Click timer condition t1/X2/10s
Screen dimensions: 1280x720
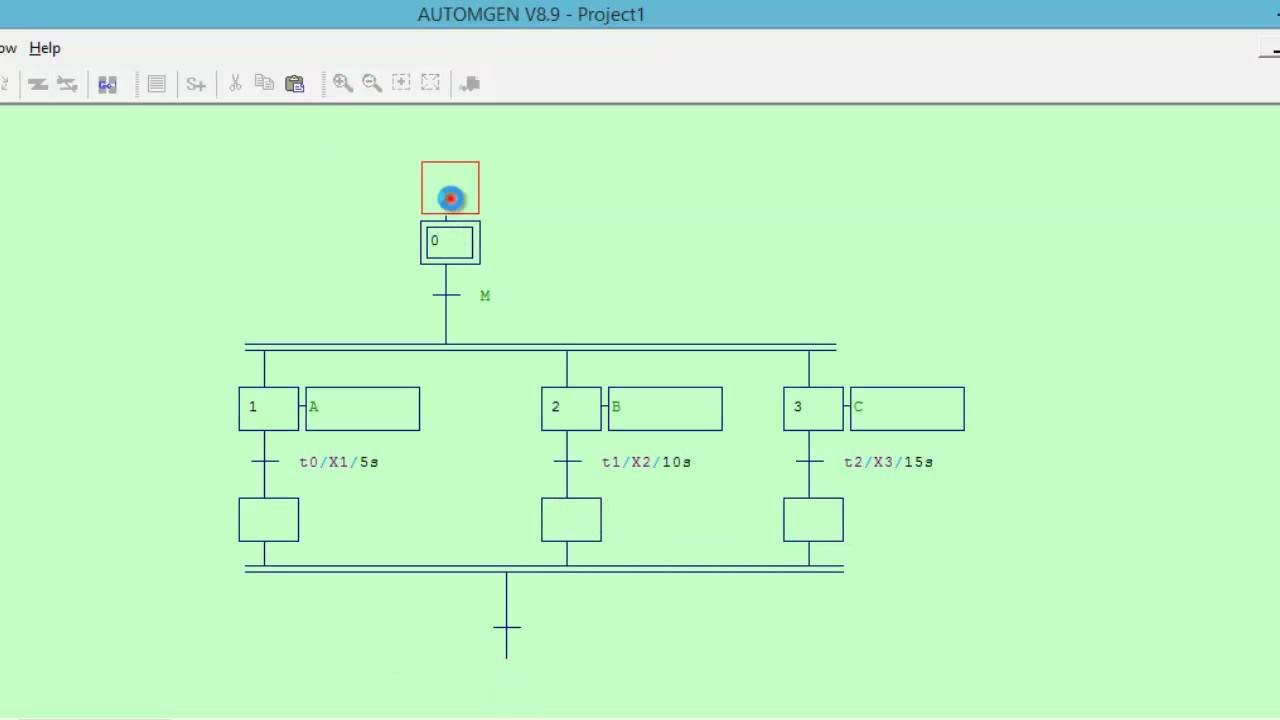pos(646,462)
